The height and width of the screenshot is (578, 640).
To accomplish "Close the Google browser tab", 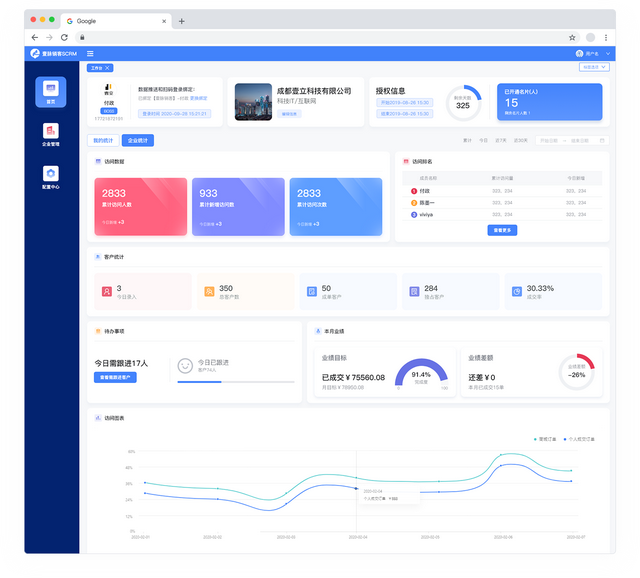I will (164, 21).
